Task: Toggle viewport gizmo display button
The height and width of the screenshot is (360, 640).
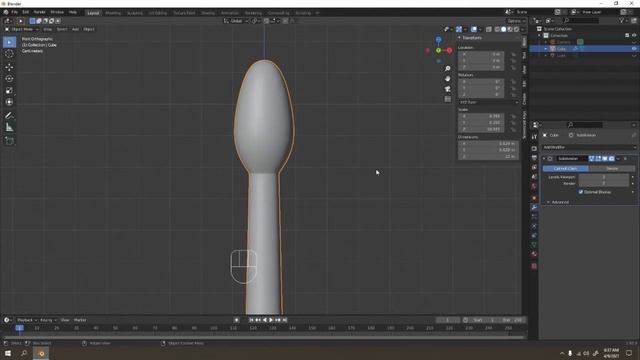Action: (459, 29)
